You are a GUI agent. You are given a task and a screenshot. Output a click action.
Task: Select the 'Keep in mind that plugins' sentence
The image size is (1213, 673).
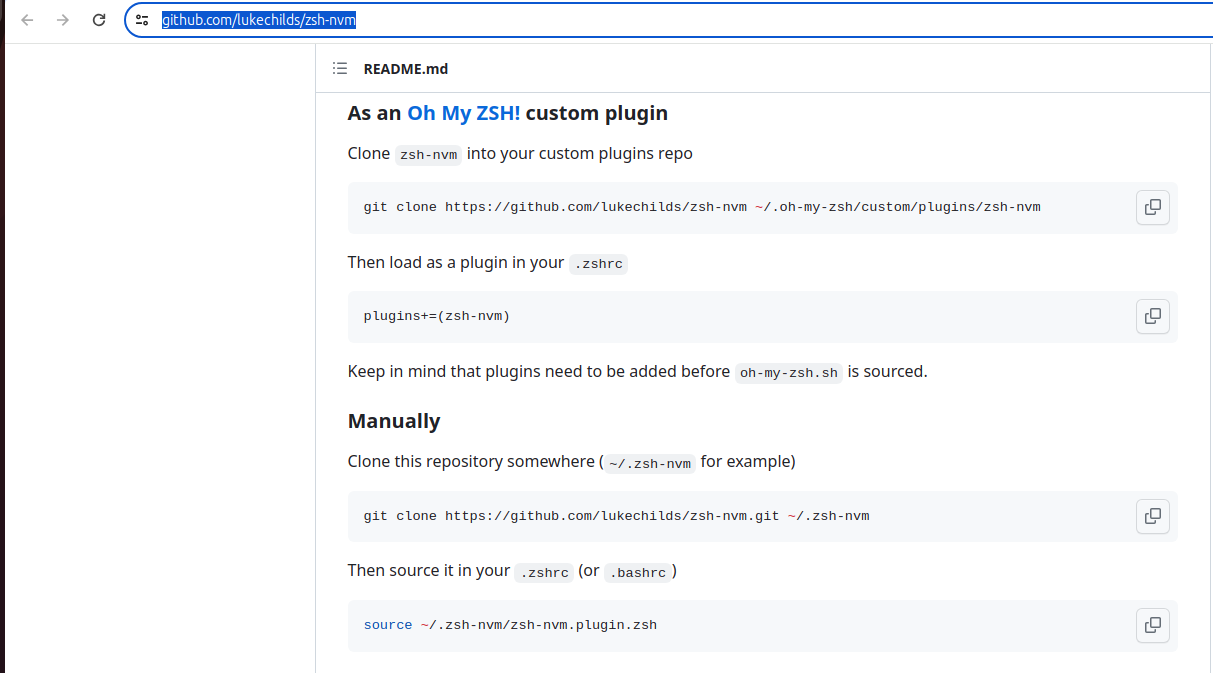638,372
